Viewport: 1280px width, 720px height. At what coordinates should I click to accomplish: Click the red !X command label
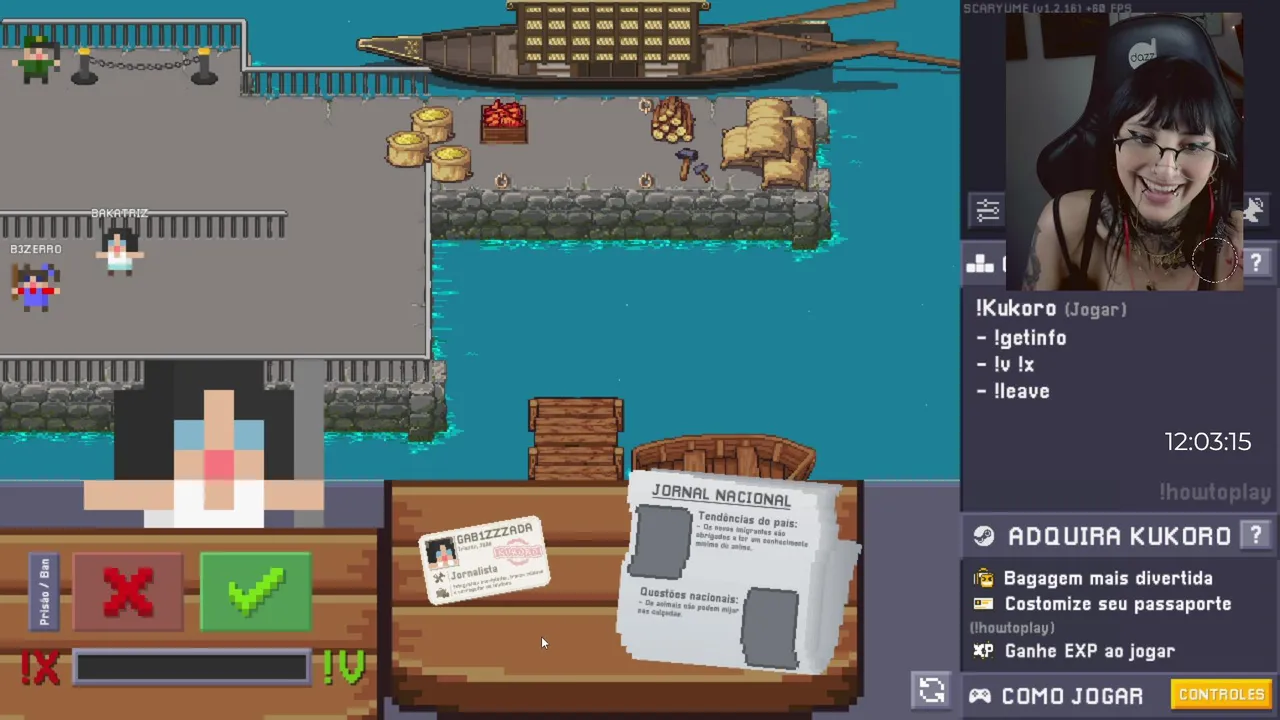coord(40,668)
